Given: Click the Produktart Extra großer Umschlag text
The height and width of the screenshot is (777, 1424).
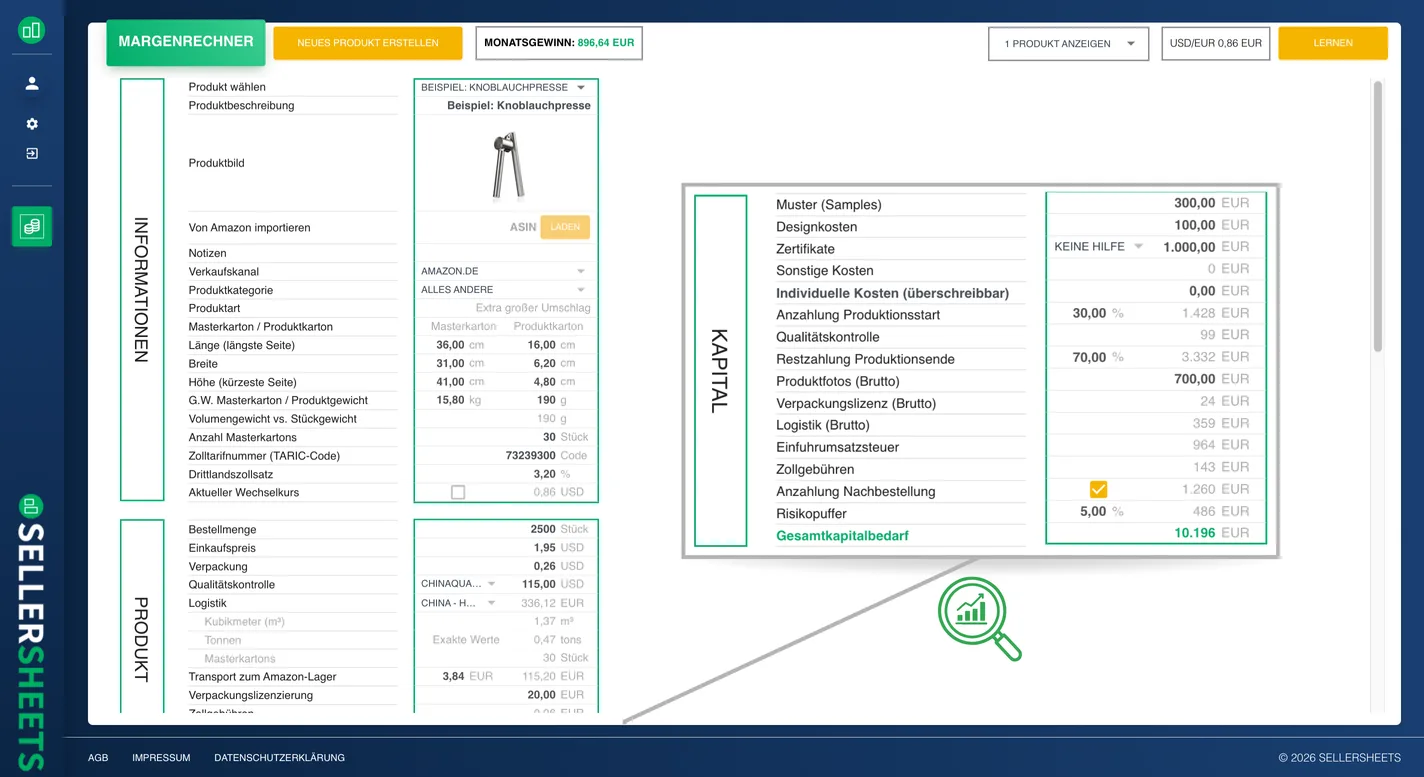Looking at the screenshot, I should [x=533, y=308].
